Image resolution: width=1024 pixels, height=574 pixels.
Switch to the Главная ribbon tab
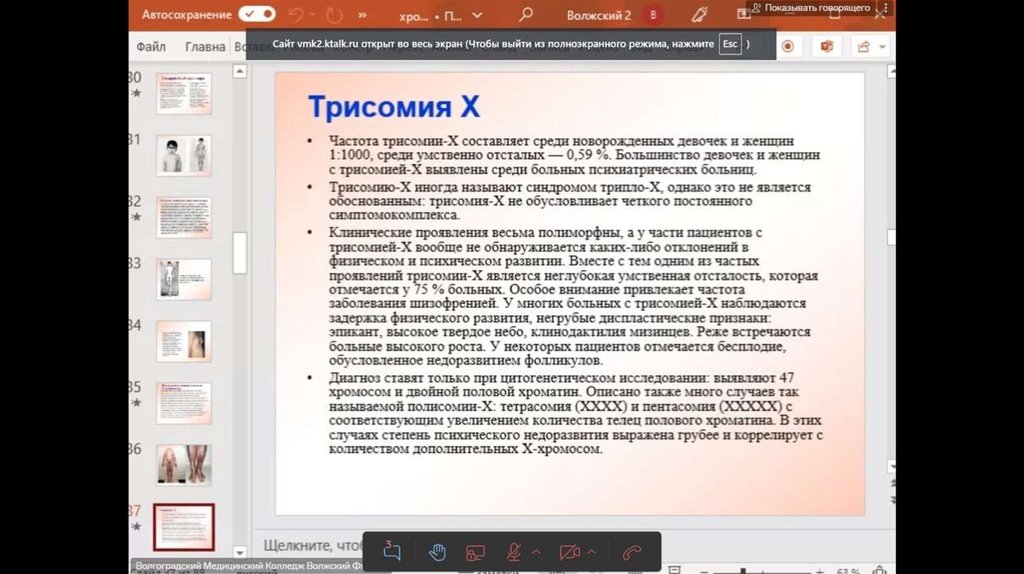click(x=205, y=47)
